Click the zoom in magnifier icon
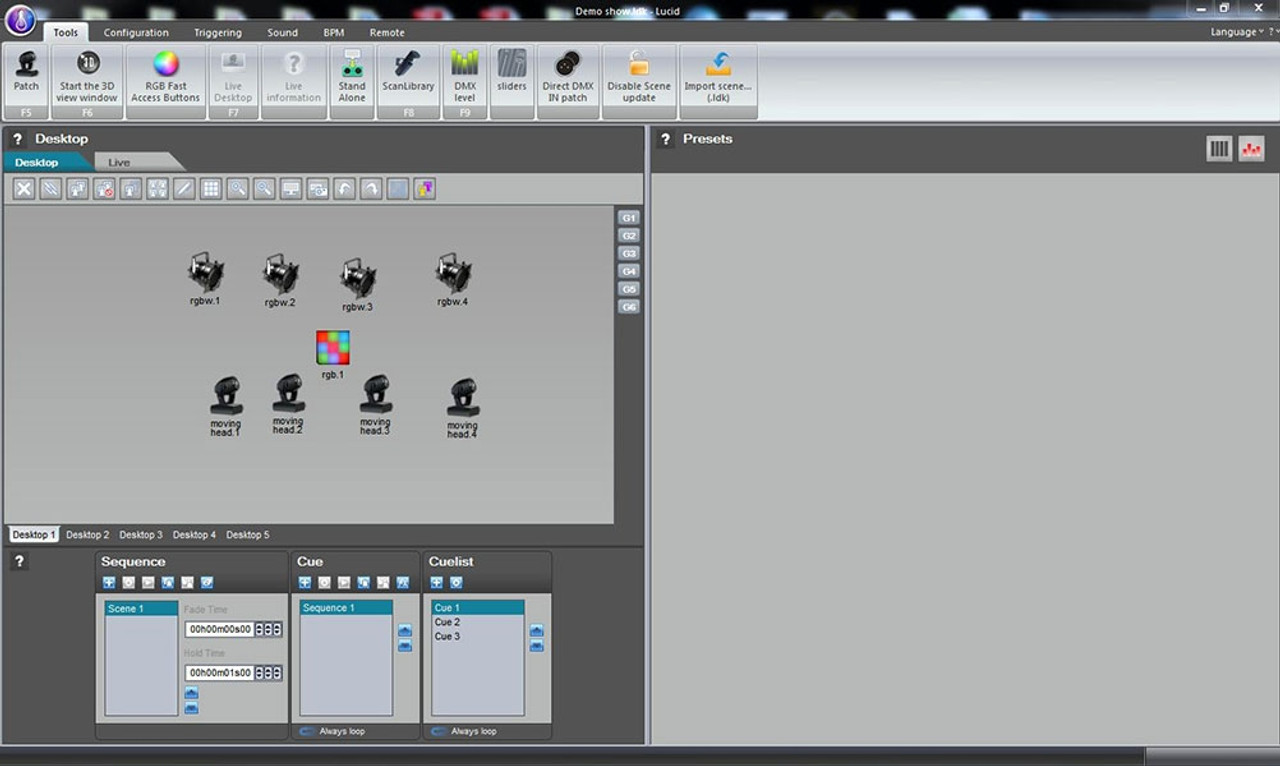This screenshot has height=766, width=1280. [x=237, y=188]
